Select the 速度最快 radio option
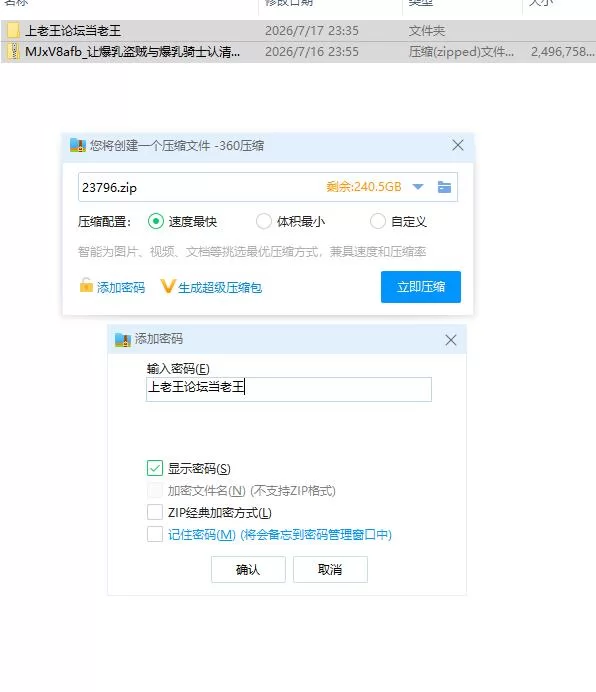The width and height of the screenshot is (596, 692). [x=156, y=221]
